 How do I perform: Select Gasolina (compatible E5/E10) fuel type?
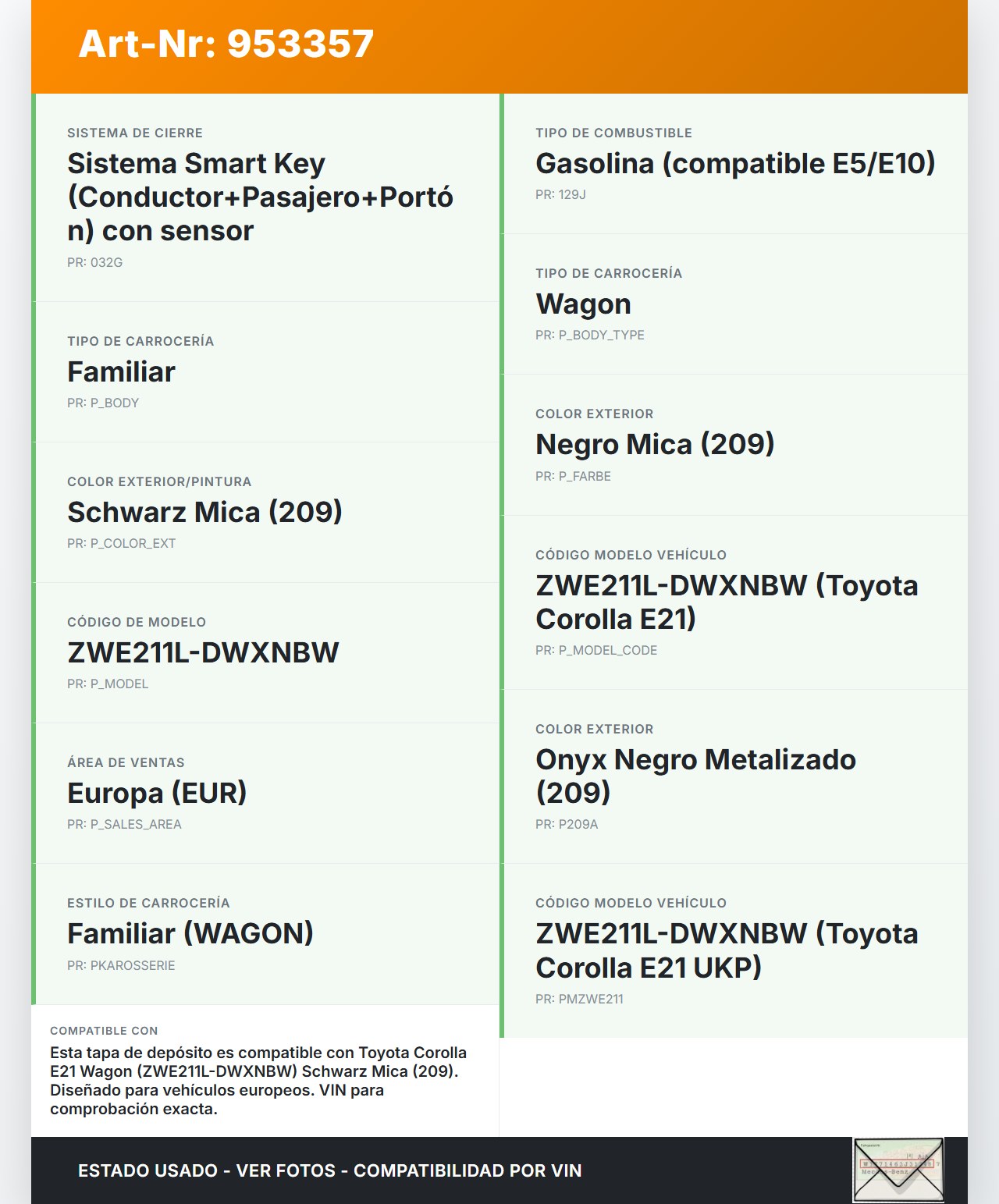click(735, 164)
